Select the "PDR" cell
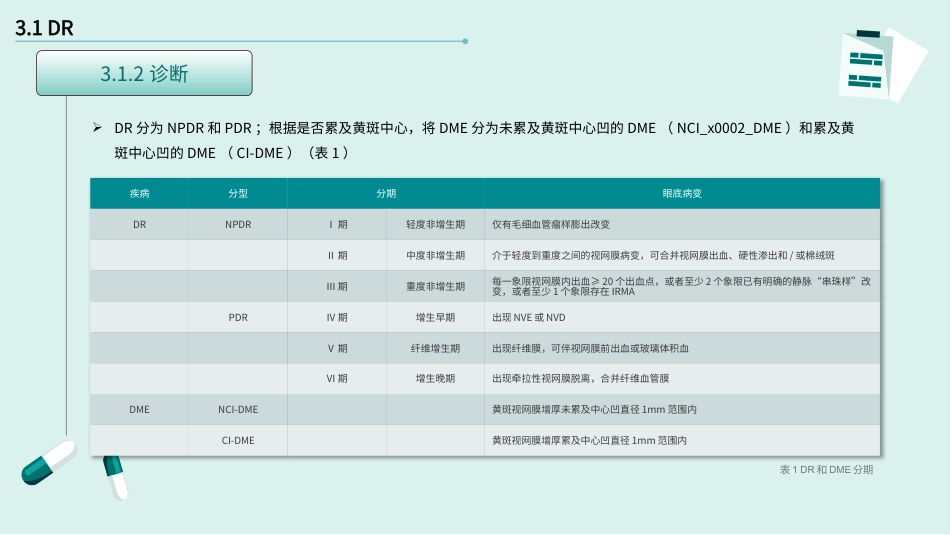This screenshot has width=950, height=535. [x=238, y=317]
